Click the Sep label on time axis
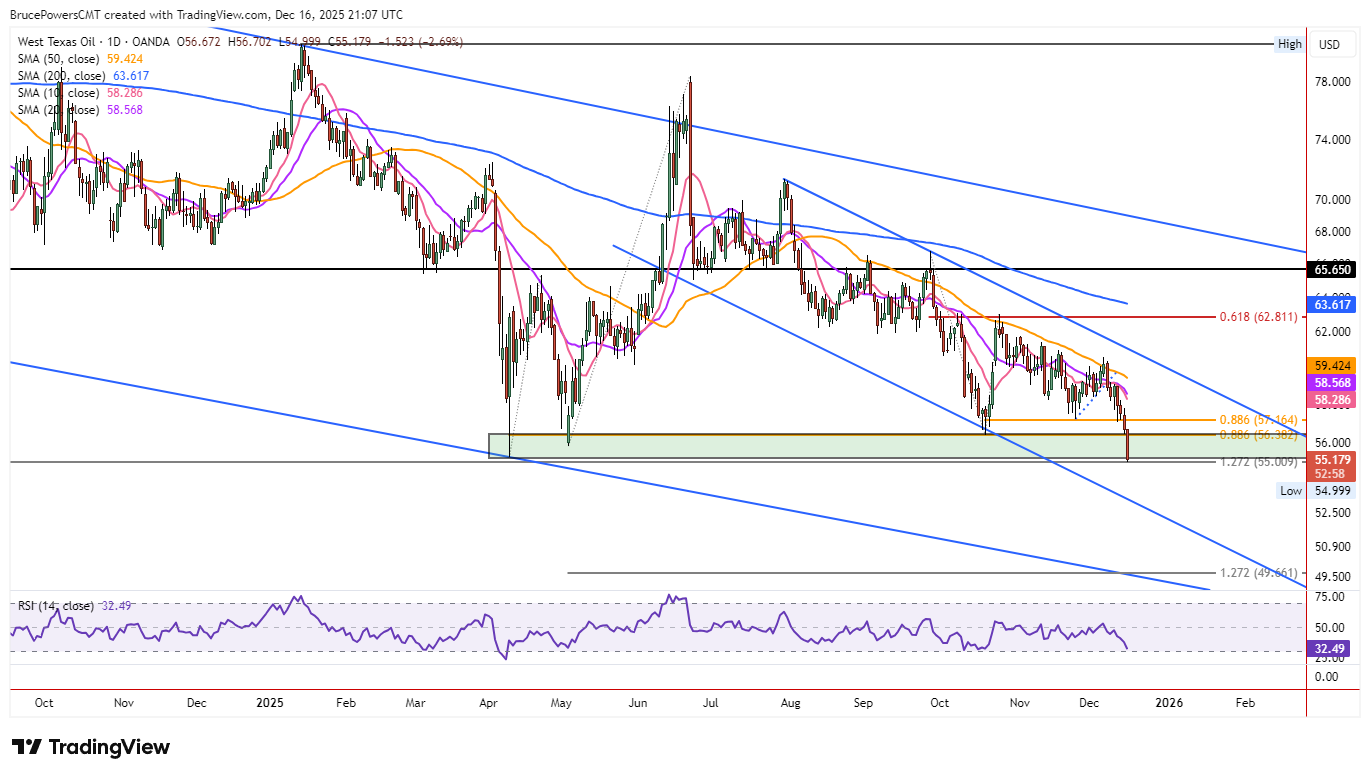 [x=865, y=703]
